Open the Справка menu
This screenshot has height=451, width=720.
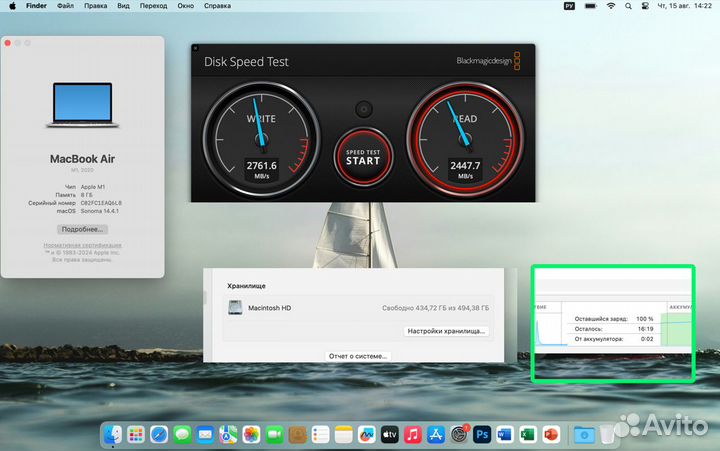click(217, 6)
